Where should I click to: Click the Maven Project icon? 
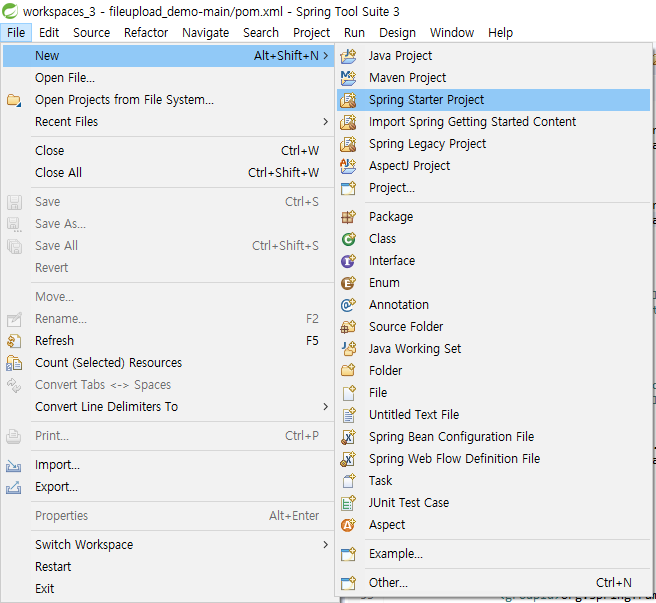click(x=348, y=78)
